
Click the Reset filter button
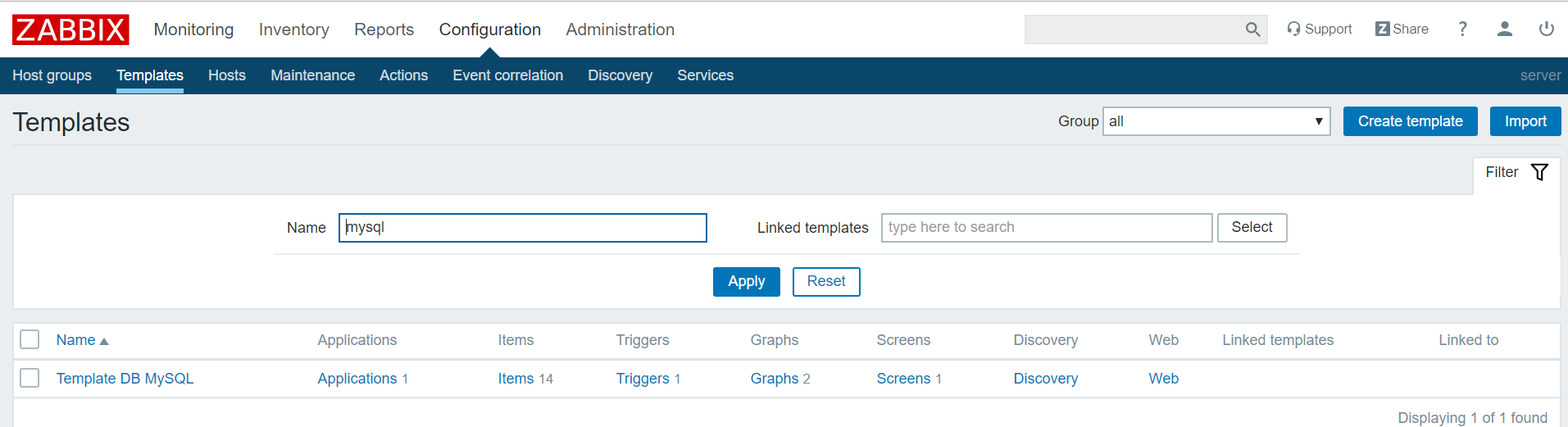pos(825,281)
